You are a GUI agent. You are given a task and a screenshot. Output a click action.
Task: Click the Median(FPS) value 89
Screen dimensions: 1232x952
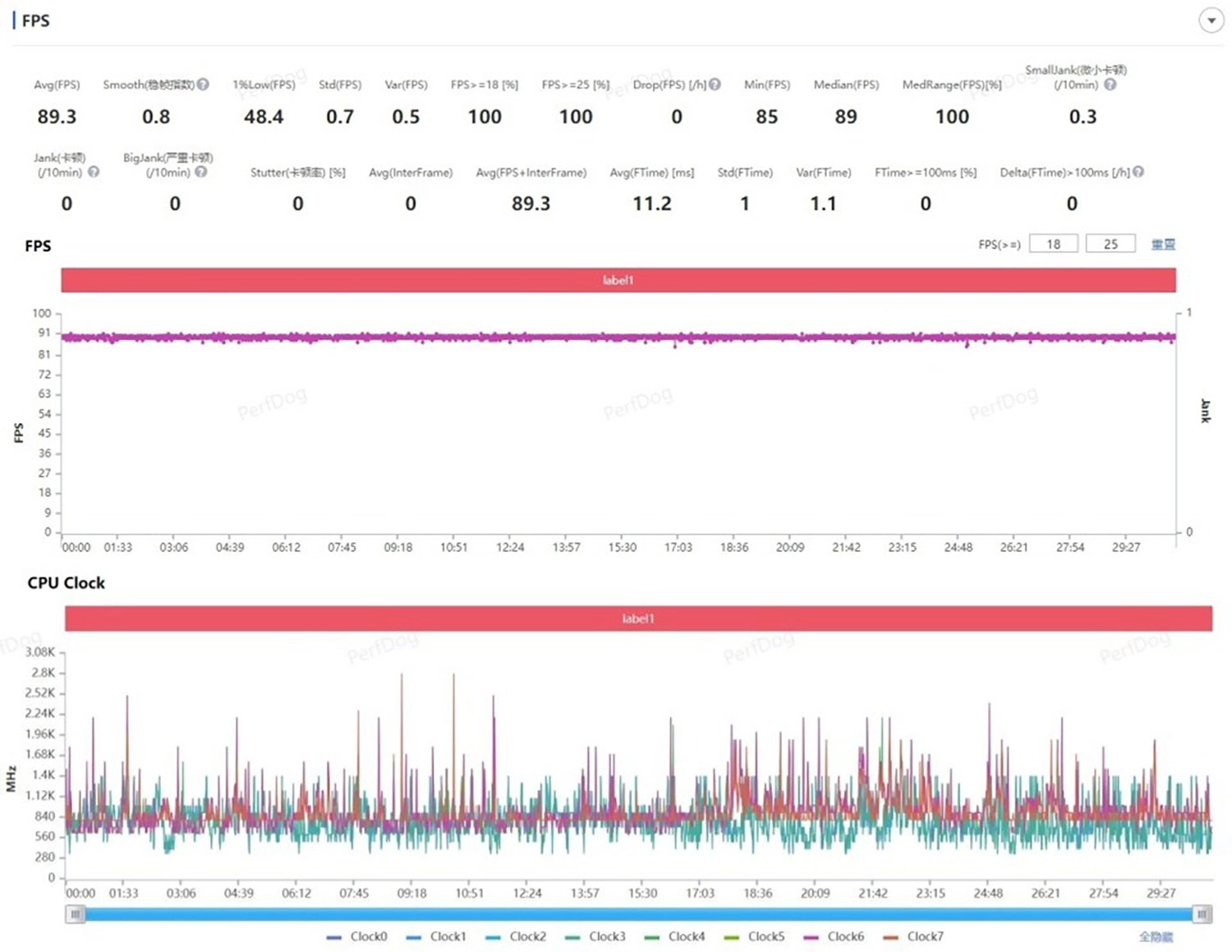pyautogui.click(x=846, y=117)
